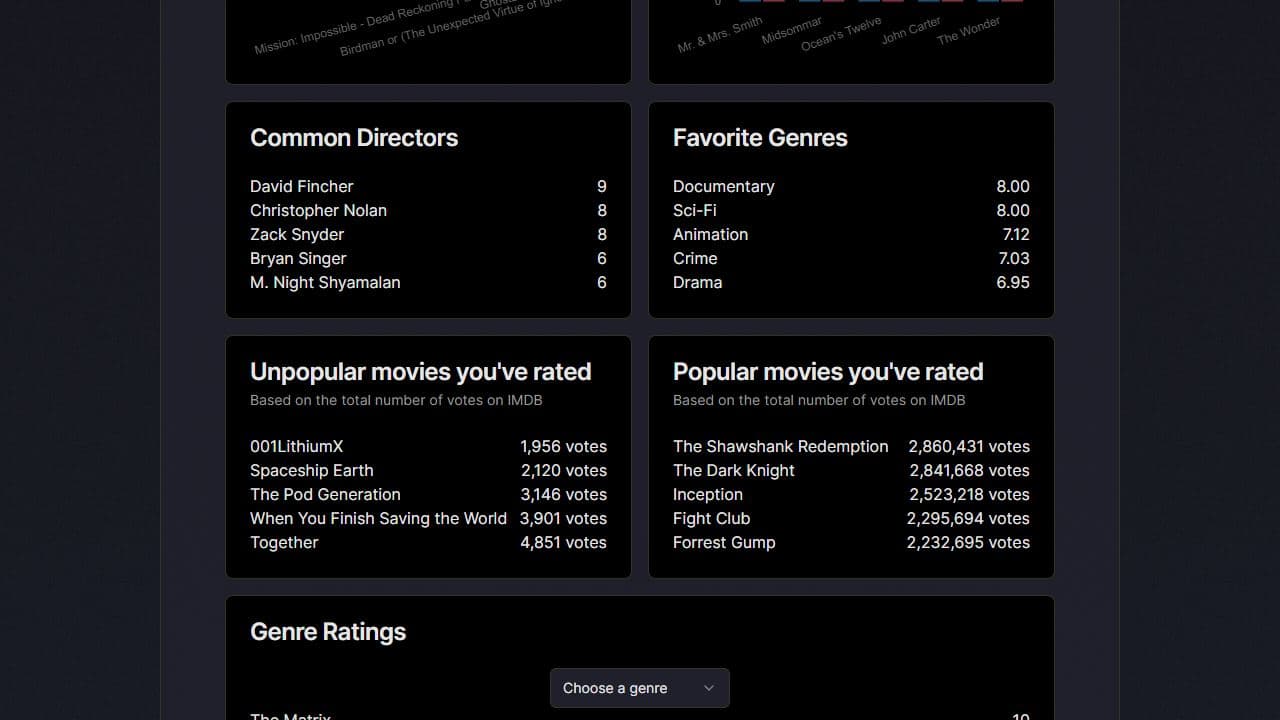Click "The Pod Generation" list item
Image resolution: width=1280 pixels, height=720 pixels.
point(325,494)
